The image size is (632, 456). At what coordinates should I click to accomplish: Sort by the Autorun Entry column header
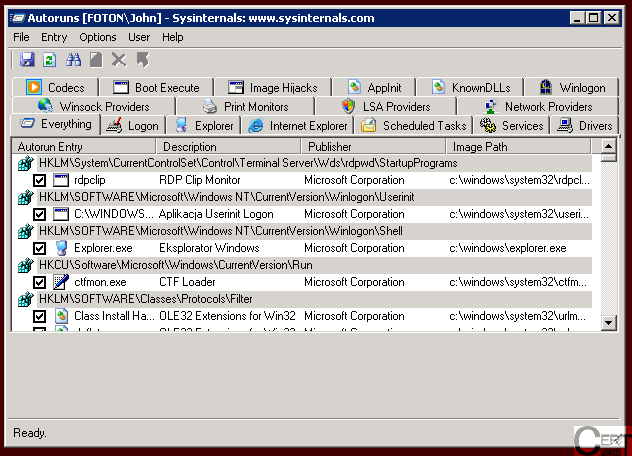point(83,146)
